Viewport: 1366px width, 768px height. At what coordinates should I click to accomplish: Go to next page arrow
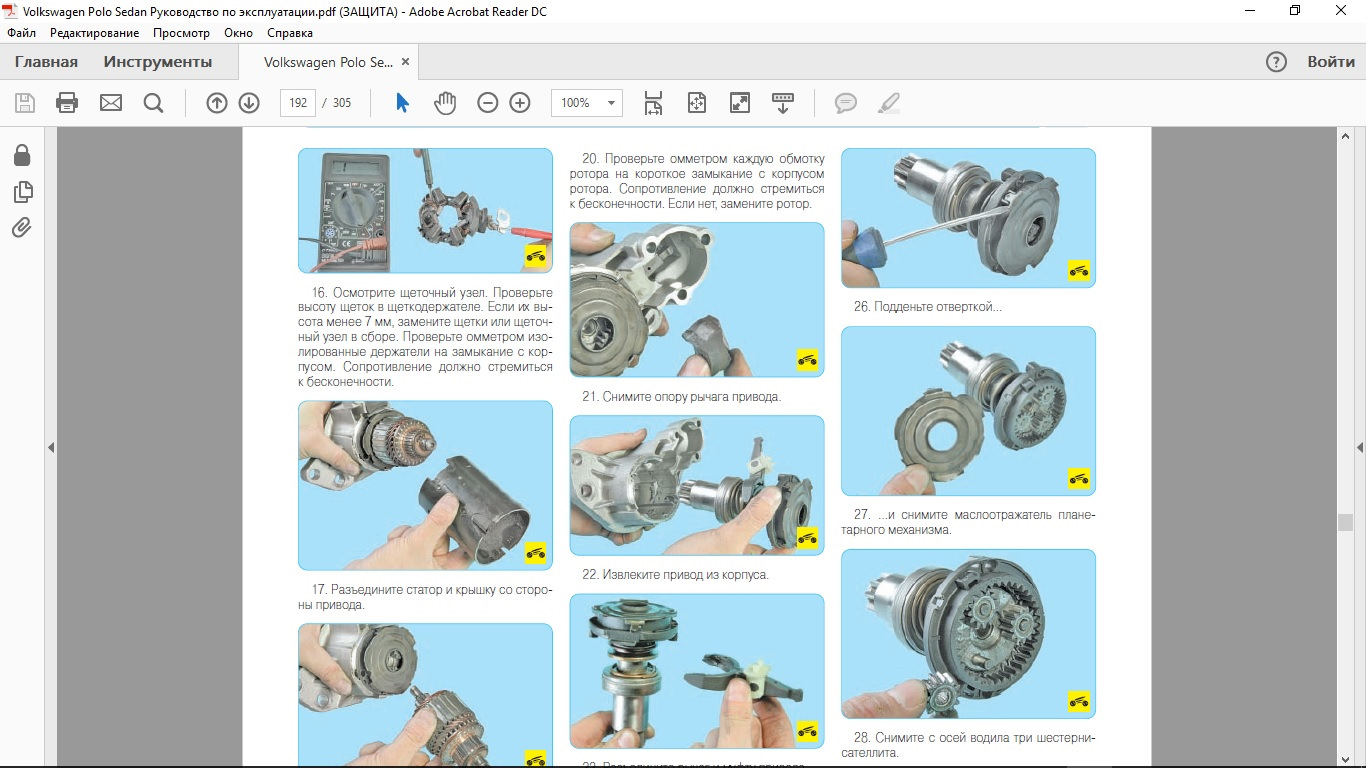[249, 103]
